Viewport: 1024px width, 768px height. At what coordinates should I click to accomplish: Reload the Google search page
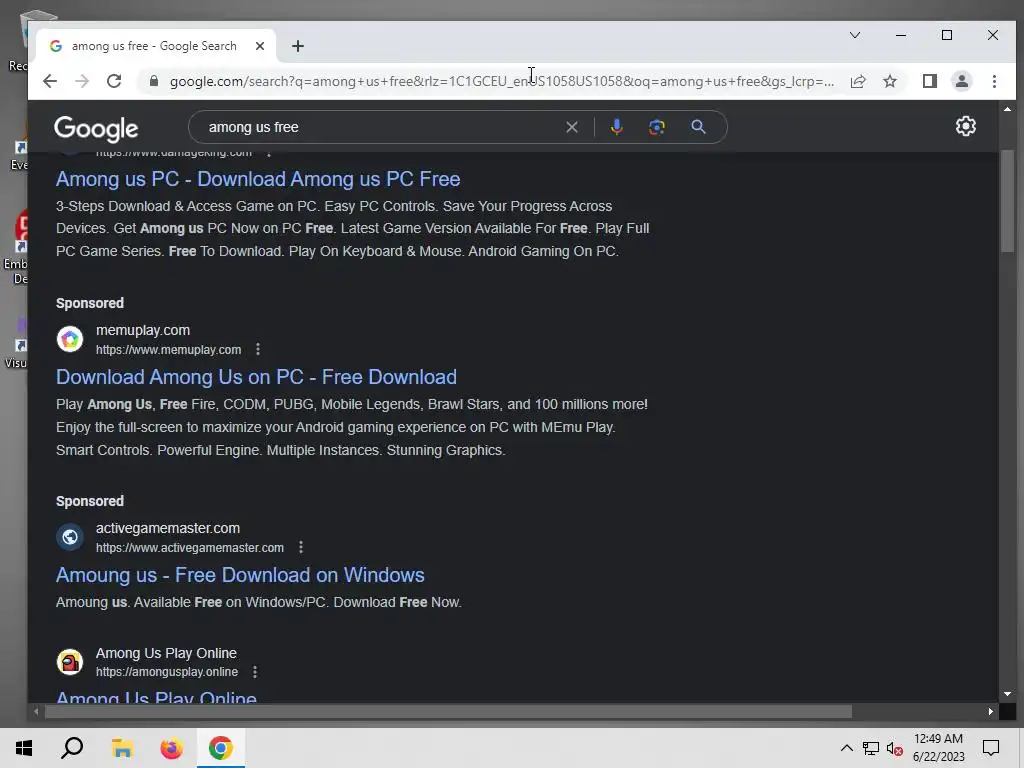[114, 81]
